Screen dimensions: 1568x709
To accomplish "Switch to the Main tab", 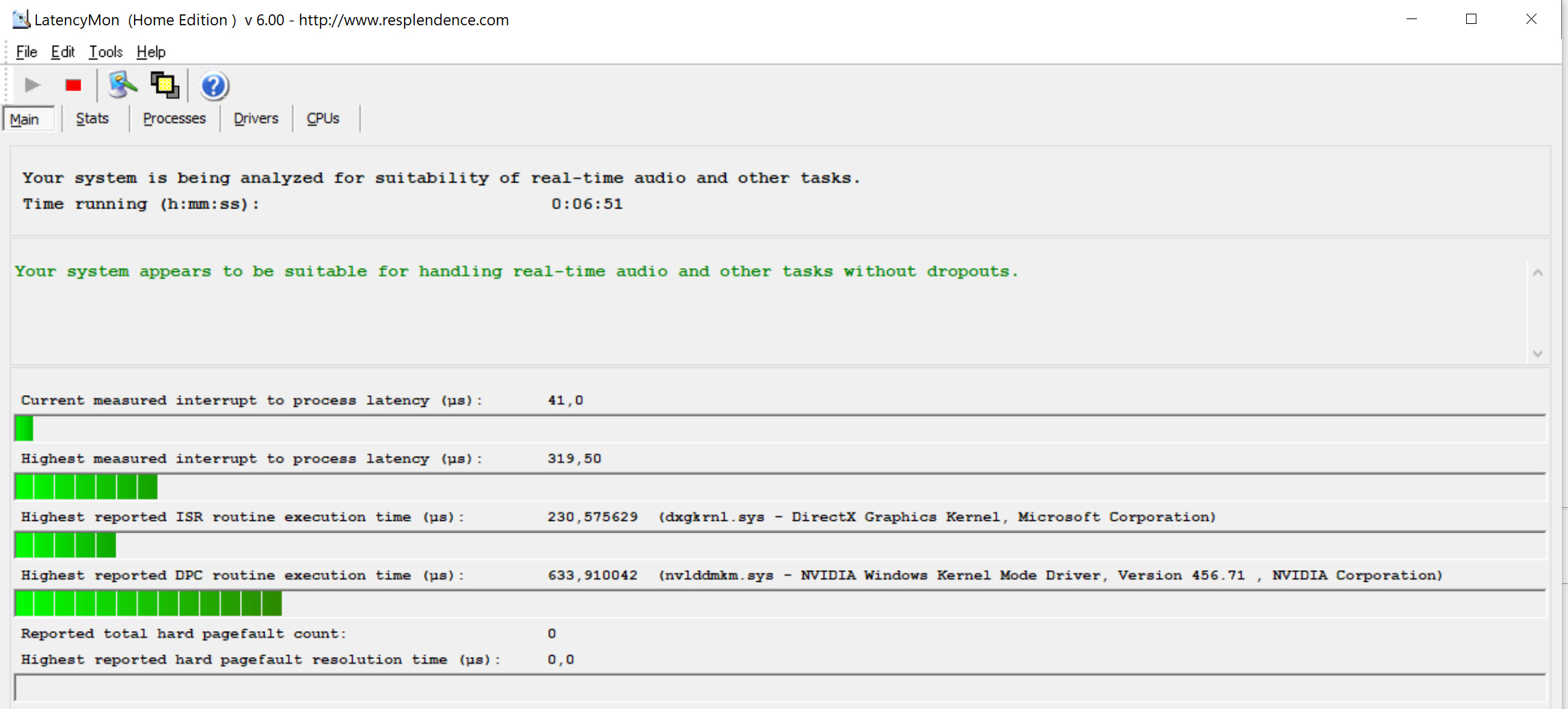I will [29, 119].
